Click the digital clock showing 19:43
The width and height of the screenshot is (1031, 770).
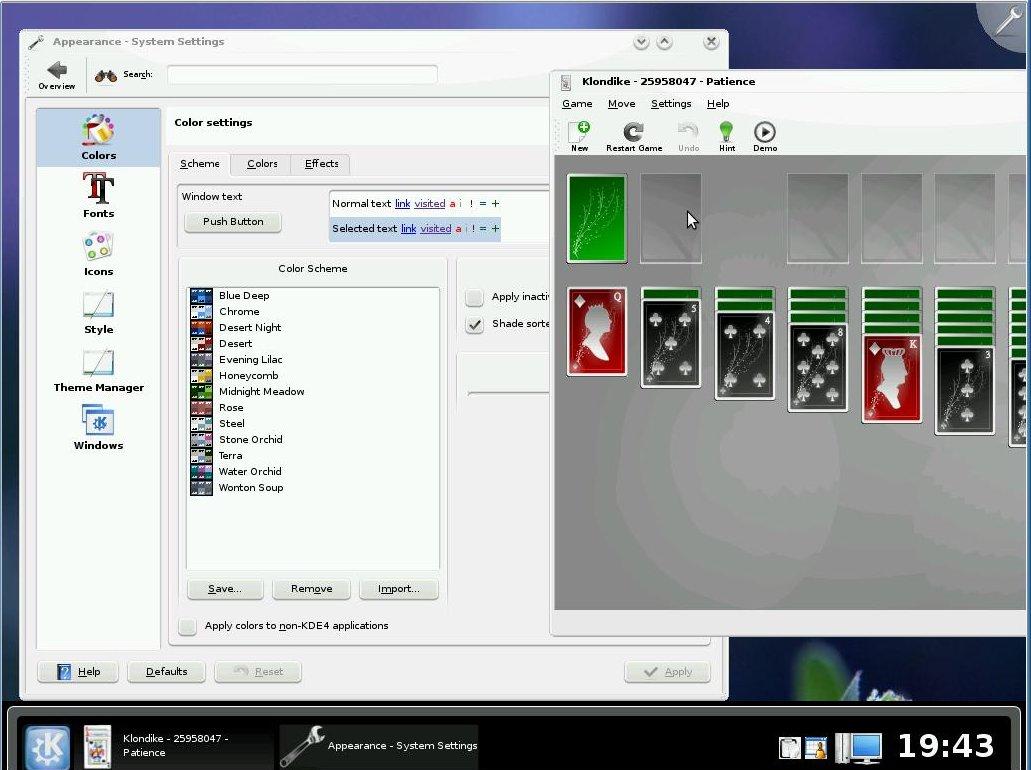pos(946,746)
